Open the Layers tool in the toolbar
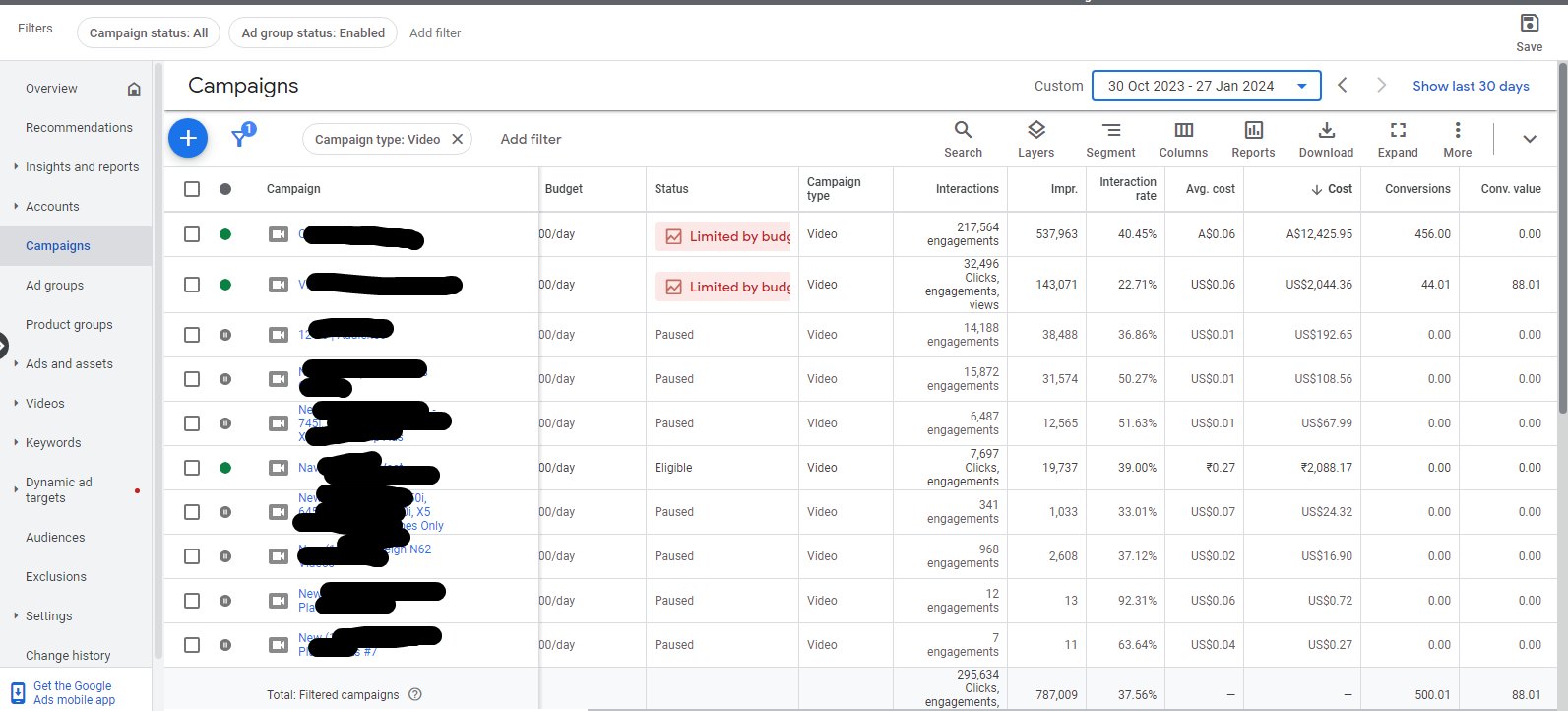1568x711 pixels. point(1035,139)
